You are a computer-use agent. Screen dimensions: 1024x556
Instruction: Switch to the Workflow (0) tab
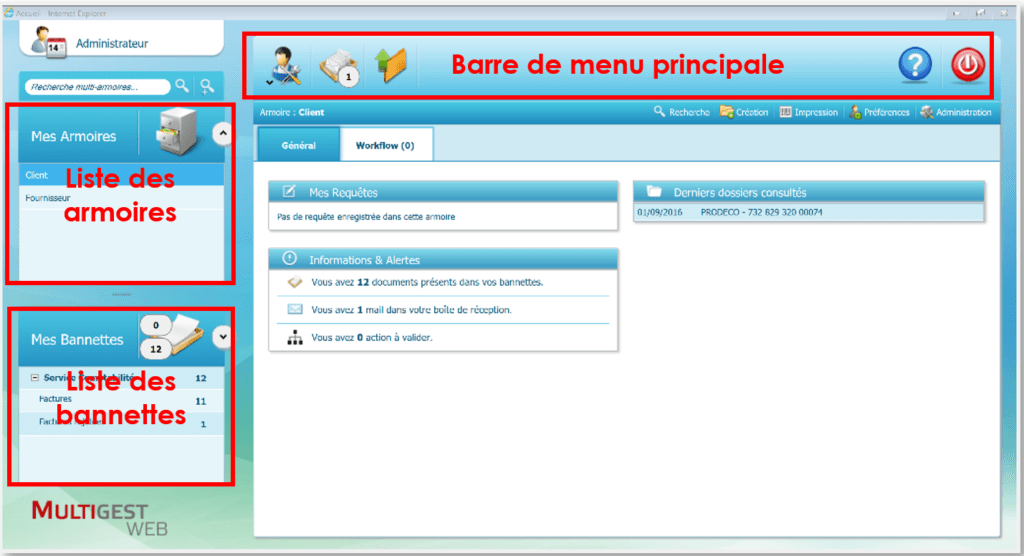point(385,146)
